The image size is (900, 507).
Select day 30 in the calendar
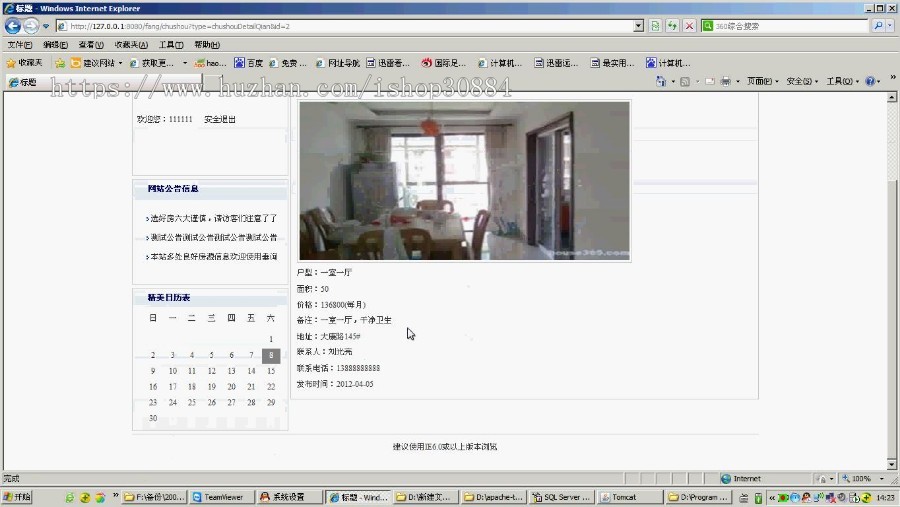(153, 419)
